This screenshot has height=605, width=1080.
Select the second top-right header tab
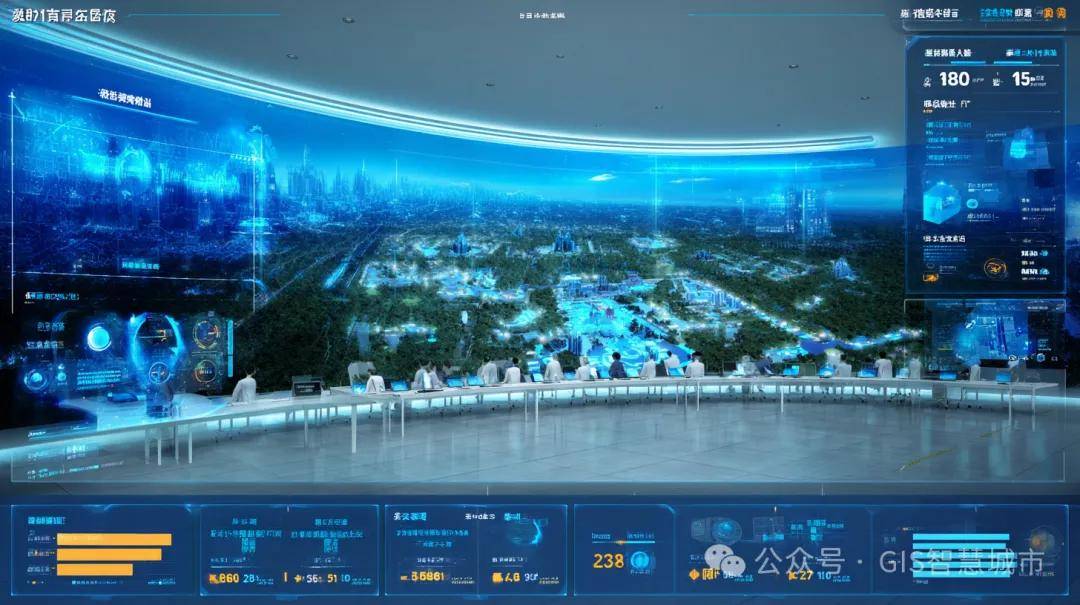pyautogui.click(x=1005, y=14)
